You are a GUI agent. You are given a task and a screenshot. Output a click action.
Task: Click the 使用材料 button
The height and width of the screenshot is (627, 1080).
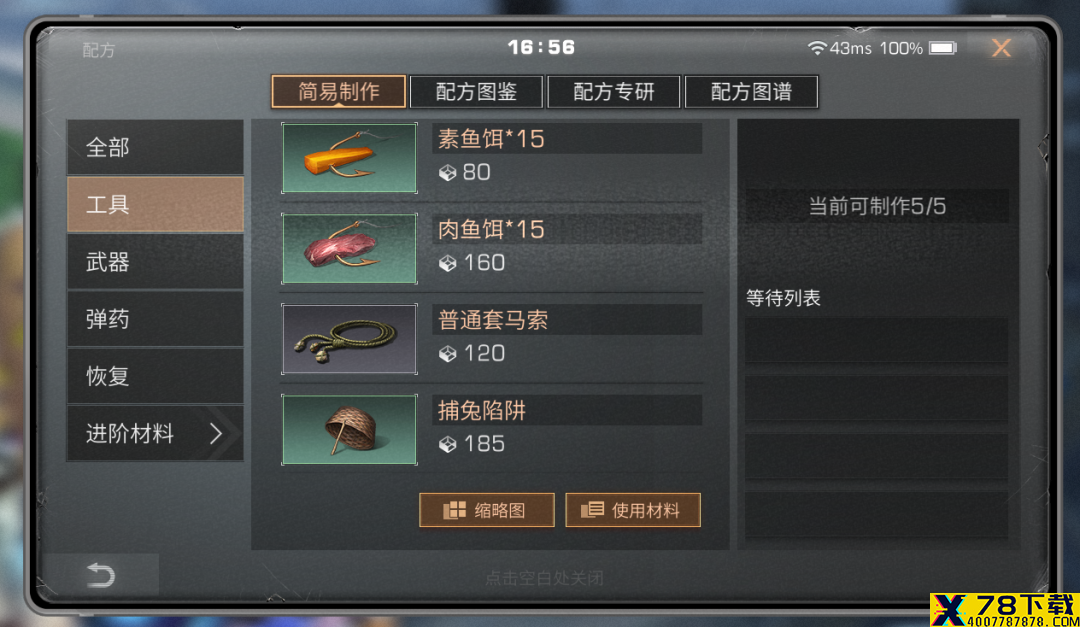click(x=633, y=510)
